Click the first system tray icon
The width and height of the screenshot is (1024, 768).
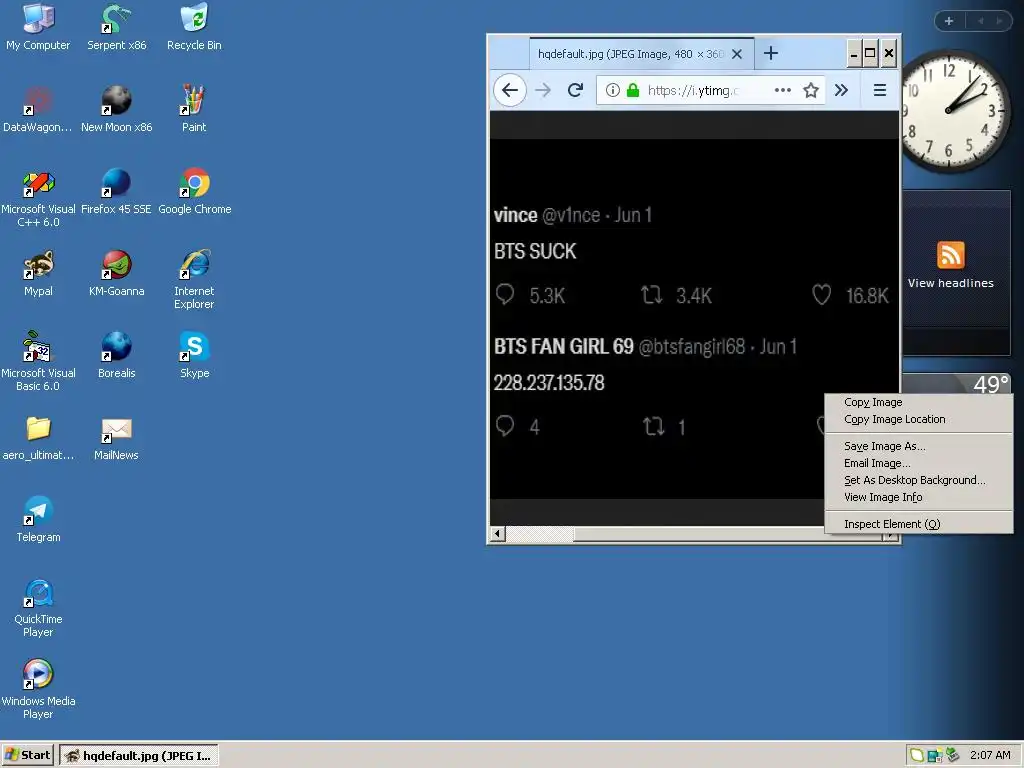click(x=917, y=755)
